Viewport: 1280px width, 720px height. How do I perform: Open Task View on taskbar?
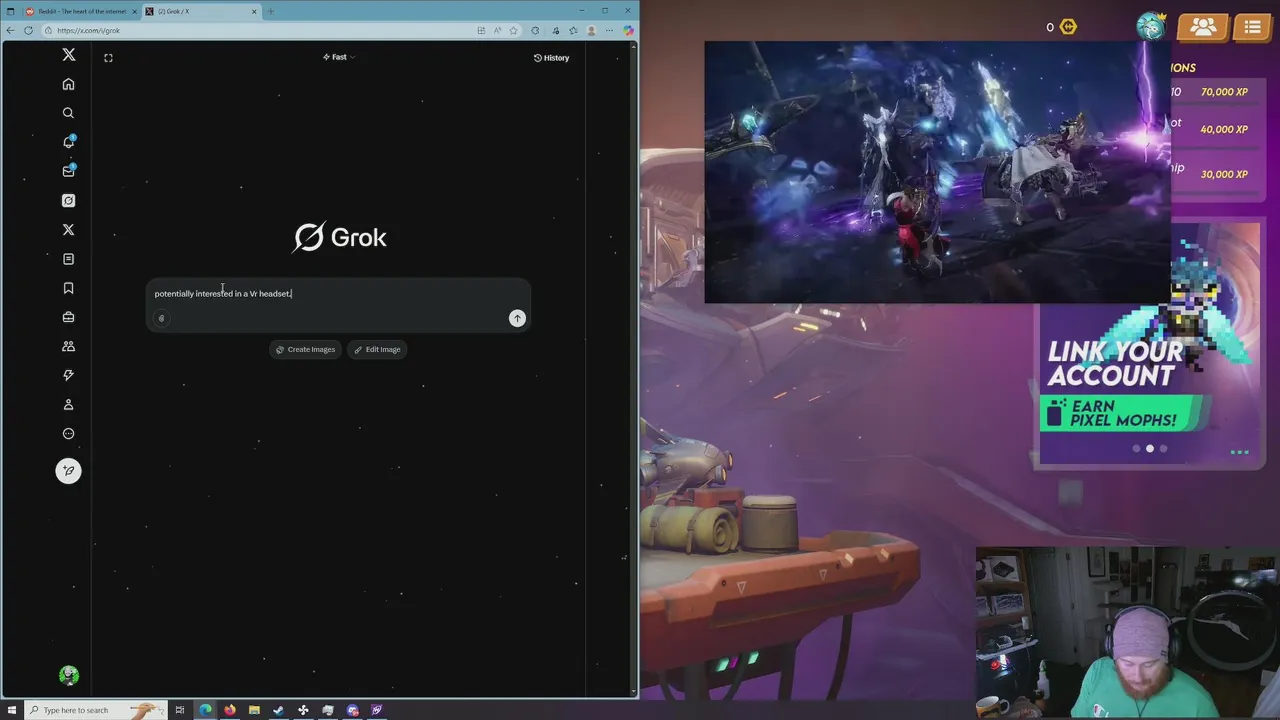coord(180,710)
